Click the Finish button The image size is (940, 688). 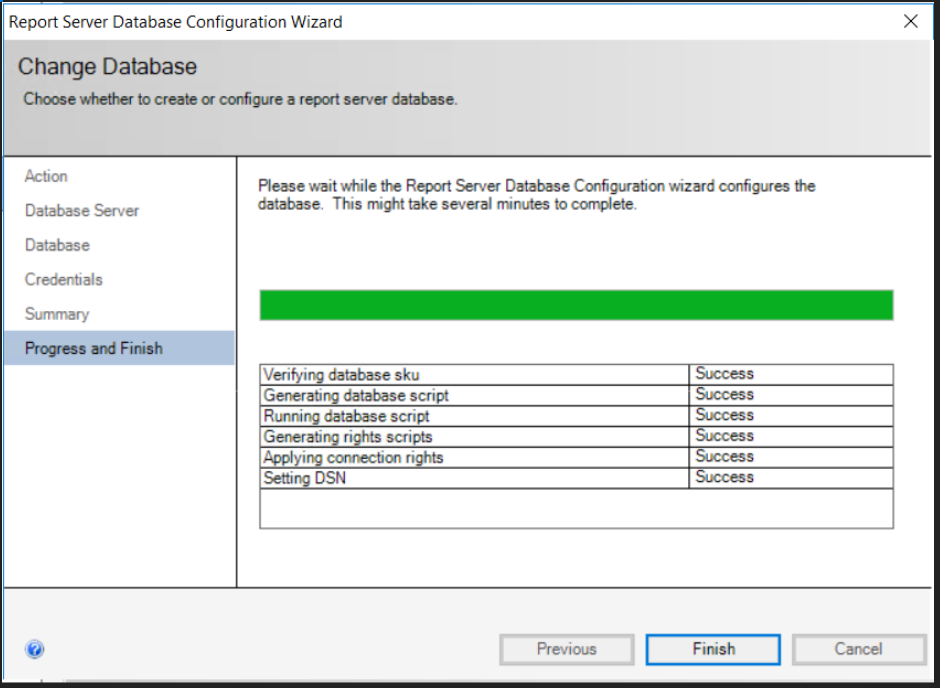(x=712, y=649)
